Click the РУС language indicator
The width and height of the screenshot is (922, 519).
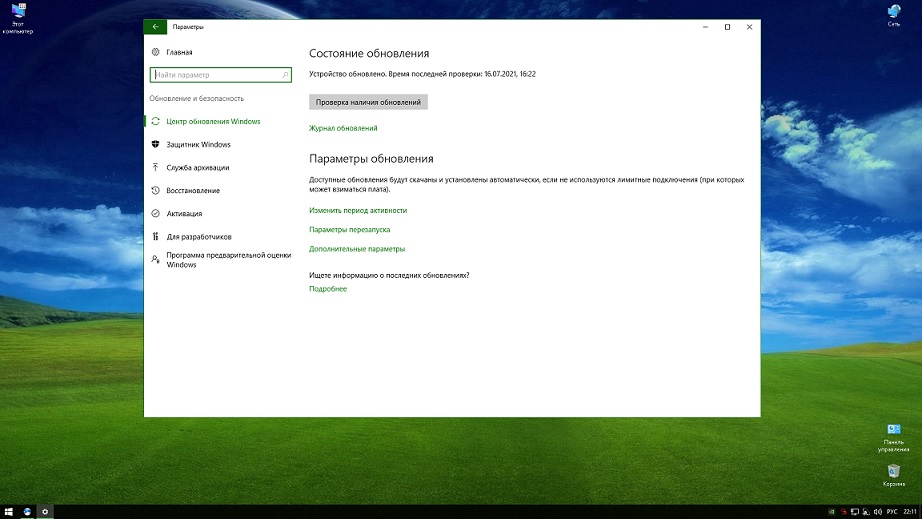coord(892,512)
